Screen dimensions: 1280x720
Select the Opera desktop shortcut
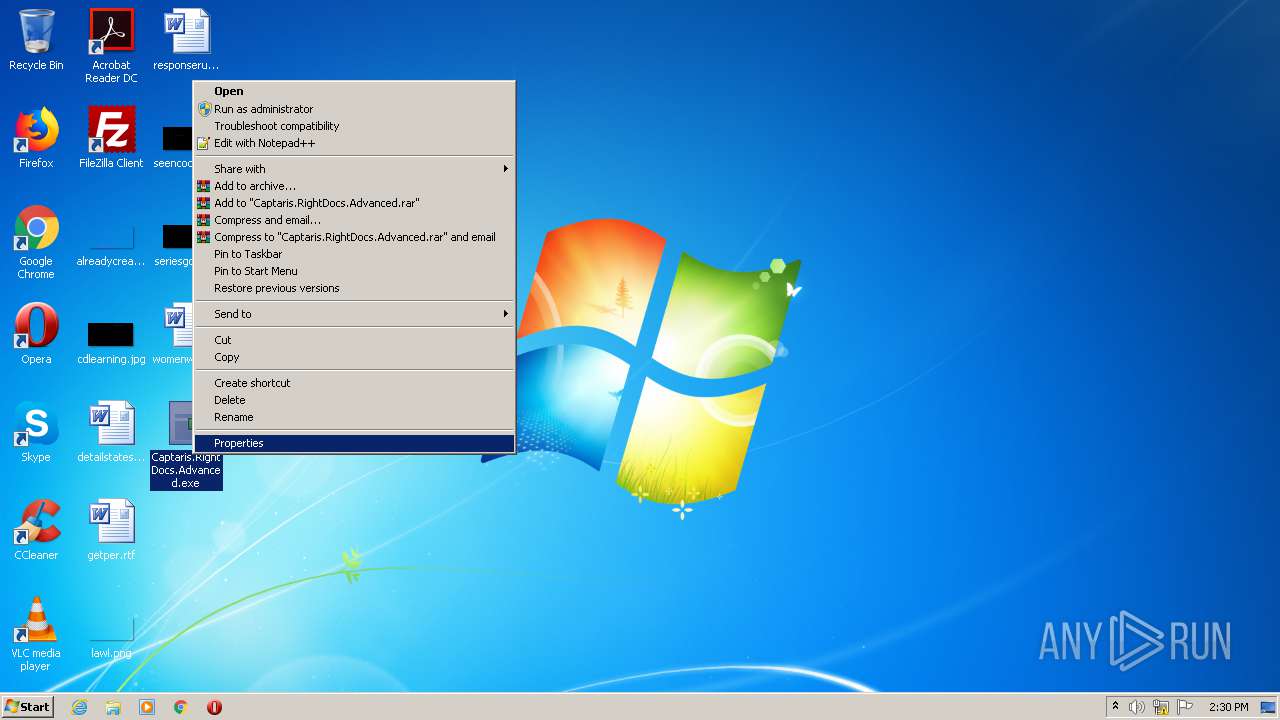(36, 334)
